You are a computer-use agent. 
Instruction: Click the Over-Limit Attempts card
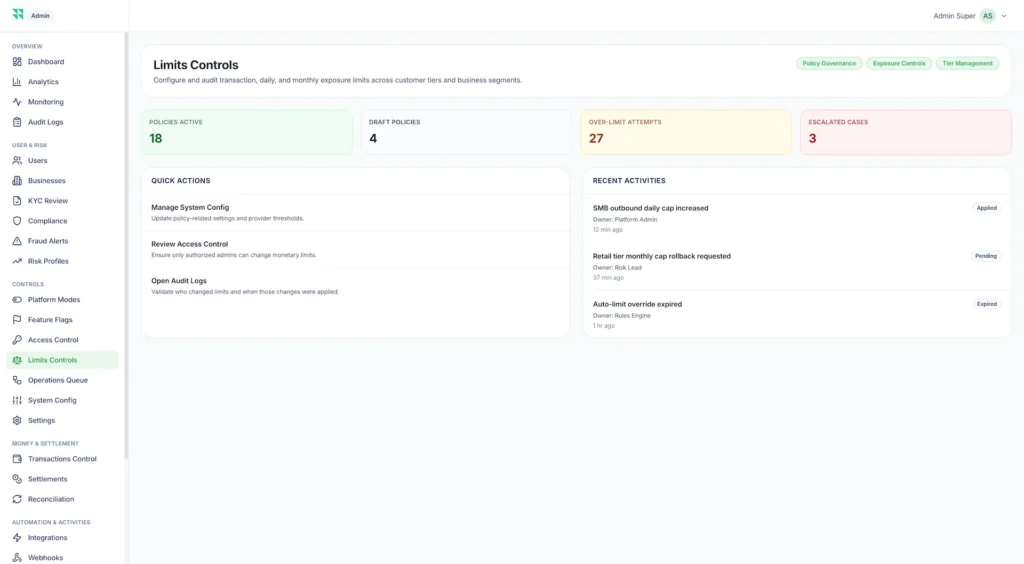686,132
